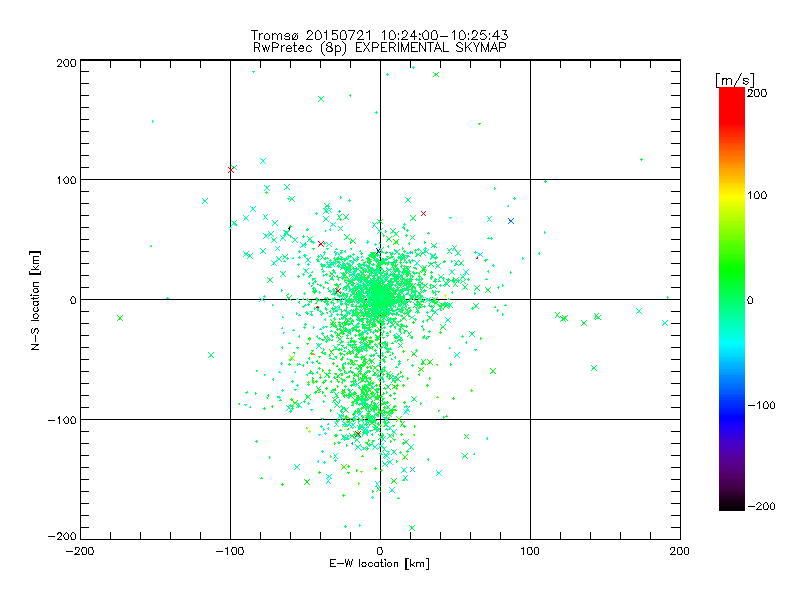The width and height of the screenshot is (800, 600).
Task: Click the 'N-S location [km]' axis label
Action: point(35,301)
